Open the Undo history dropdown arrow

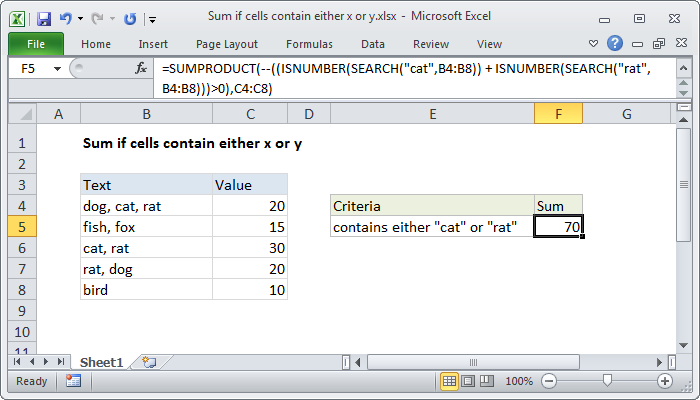coord(80,18)
